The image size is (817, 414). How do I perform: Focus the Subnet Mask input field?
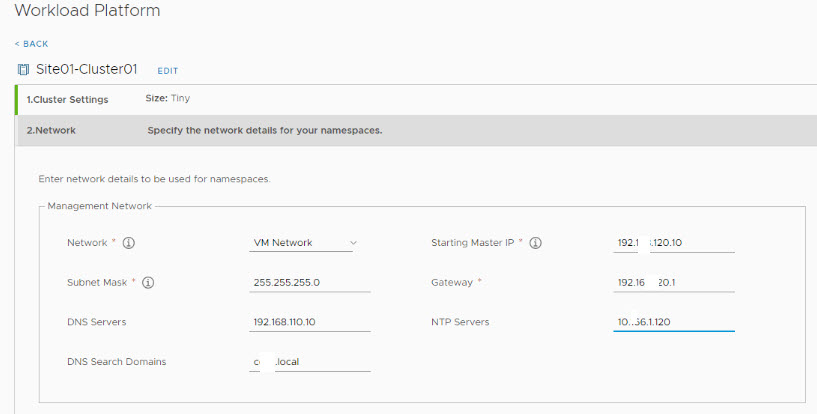click(x=310, y=283)
